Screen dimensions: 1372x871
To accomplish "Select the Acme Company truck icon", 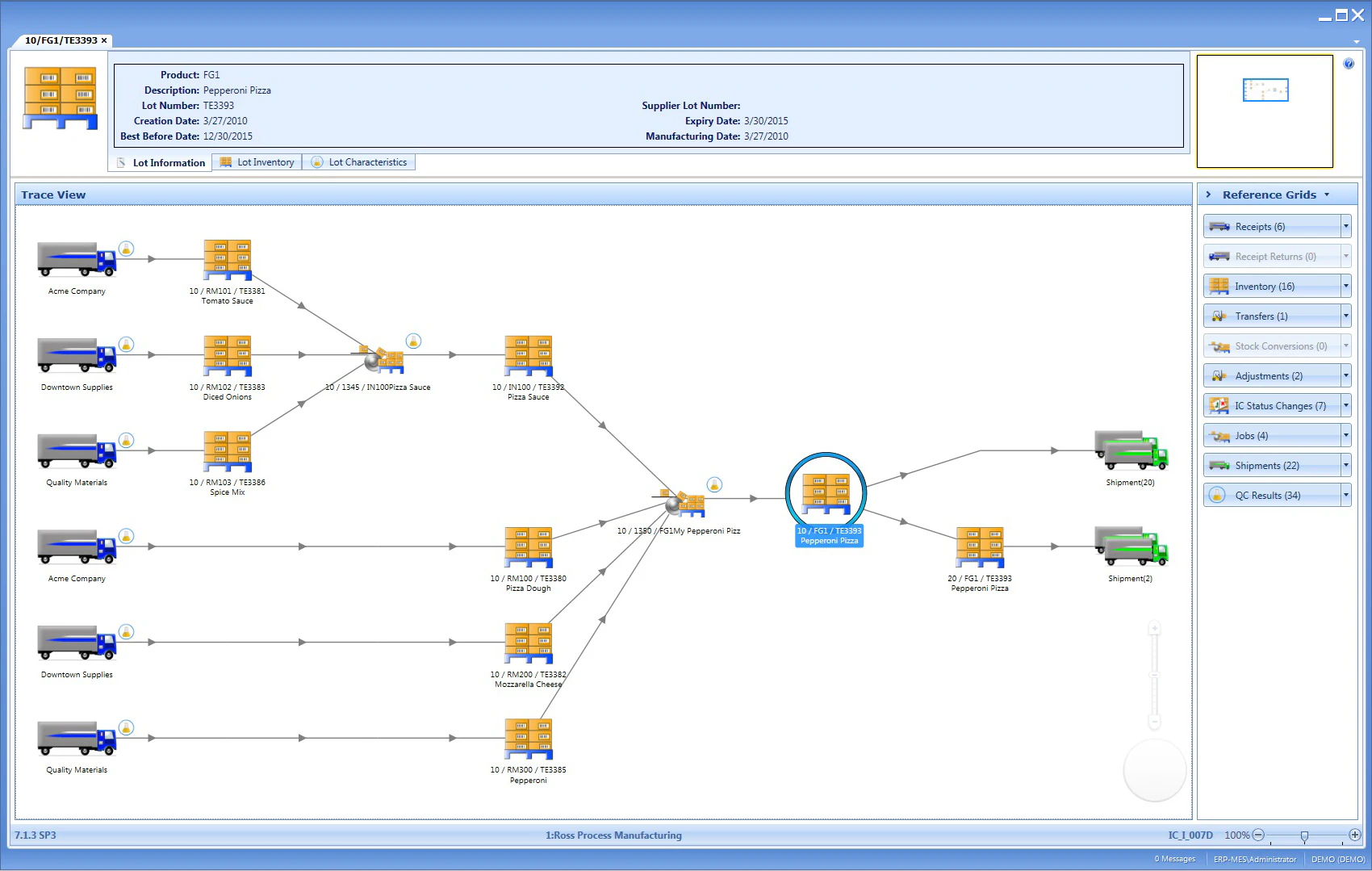I will point(75,260).
